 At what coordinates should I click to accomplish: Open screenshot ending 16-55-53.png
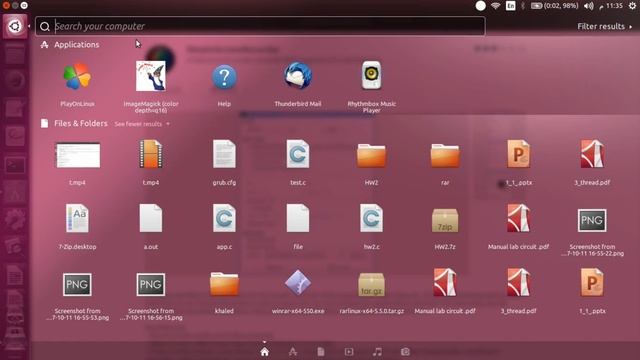77,284
